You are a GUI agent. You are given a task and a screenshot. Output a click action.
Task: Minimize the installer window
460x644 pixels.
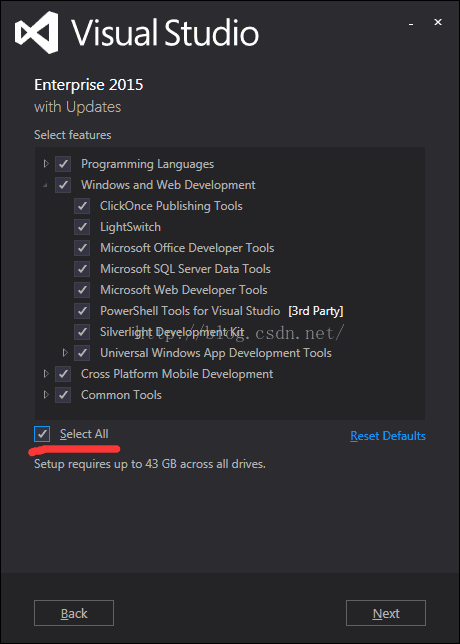pyautogui.click(x=411, y=25)
